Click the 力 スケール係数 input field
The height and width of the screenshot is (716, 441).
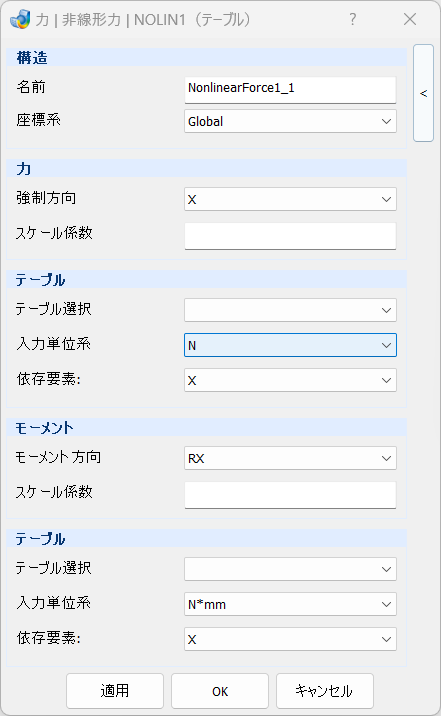(290, 236)
